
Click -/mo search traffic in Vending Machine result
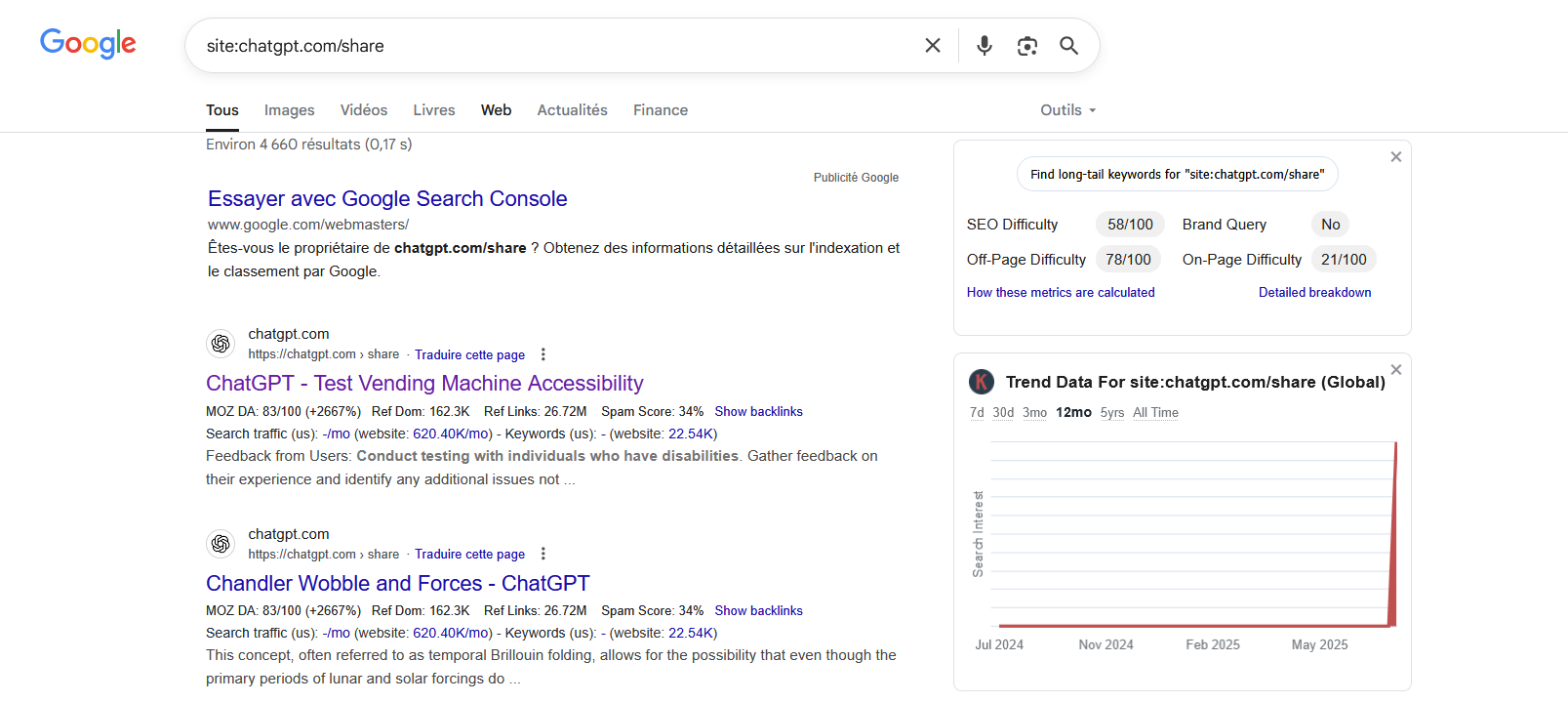pos(337,434)
